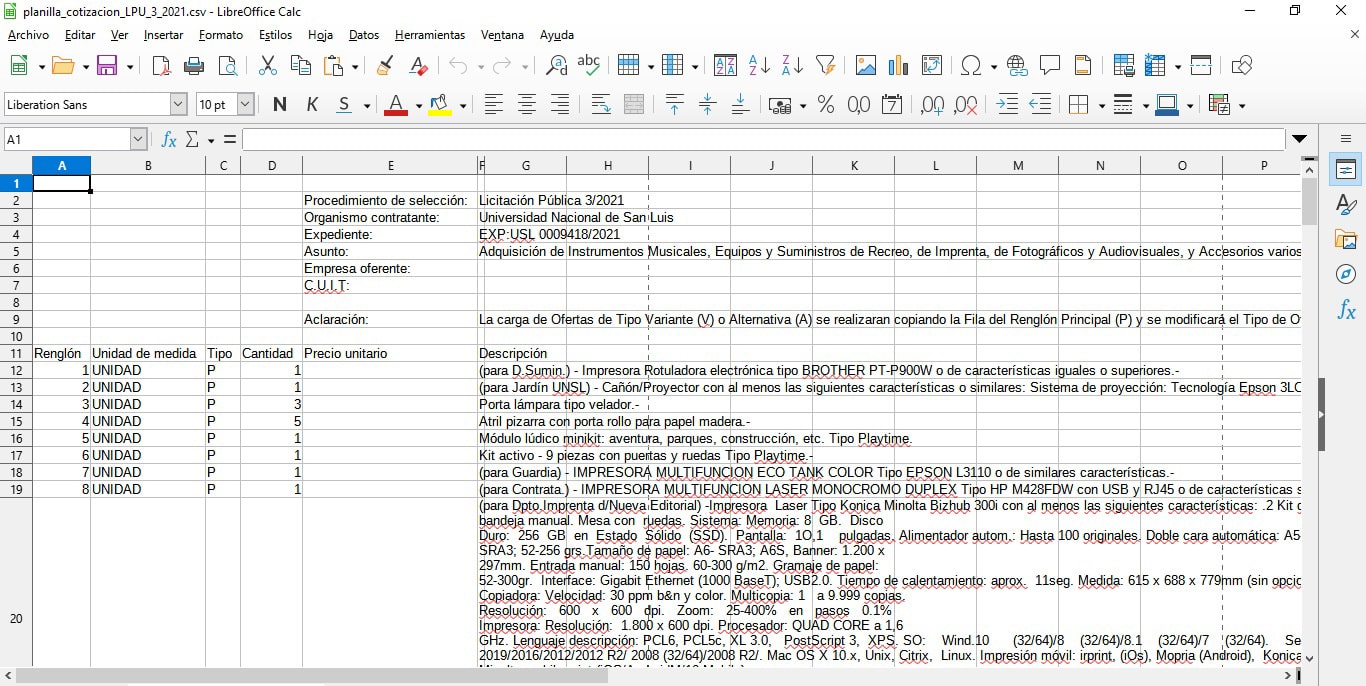Insert an image into the sheet

[866, 66]
